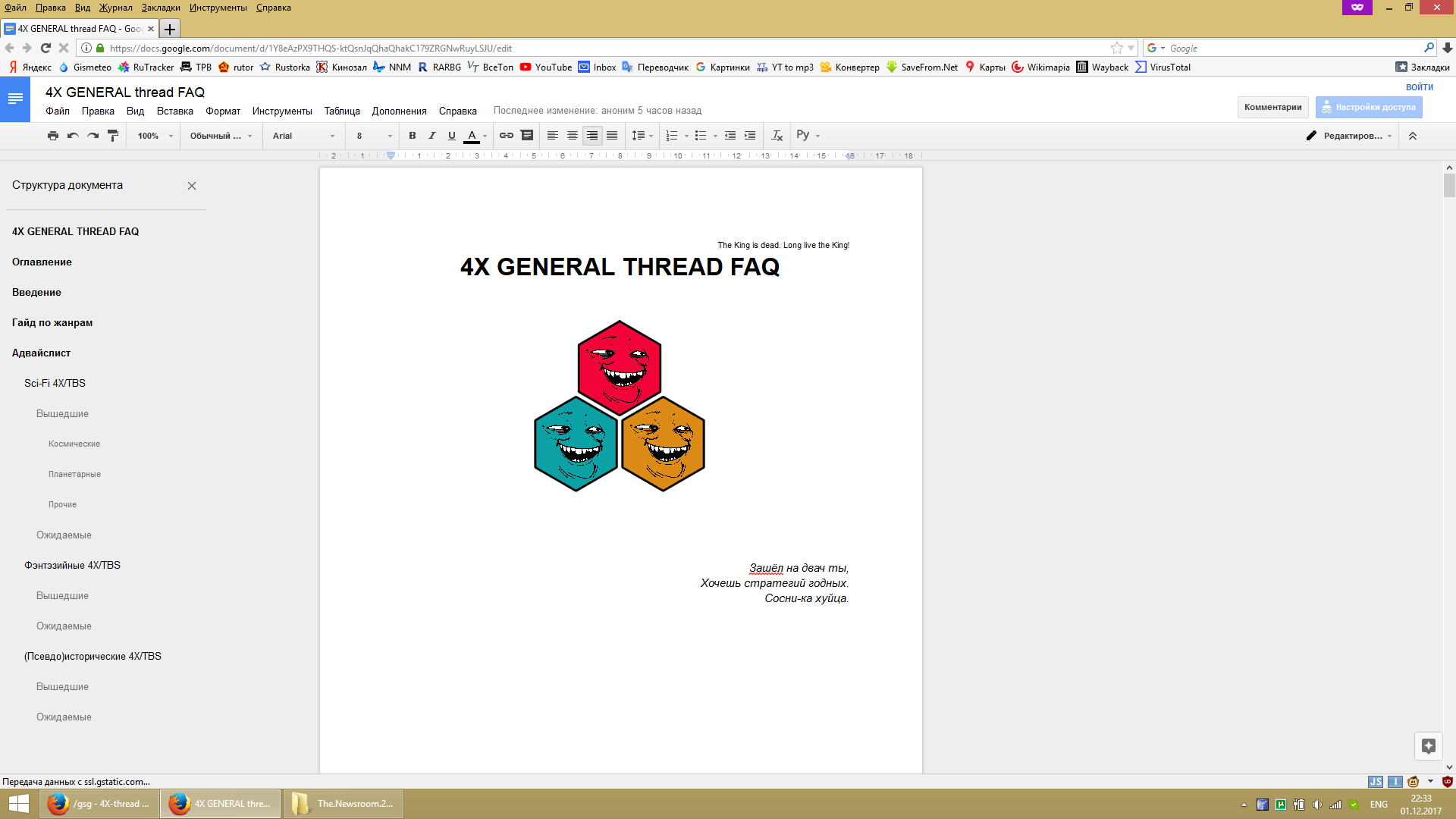Screen dimensions: 1456x819
Task: Clear formatting with the Tx icon
Action: click(x=777, y=136)
